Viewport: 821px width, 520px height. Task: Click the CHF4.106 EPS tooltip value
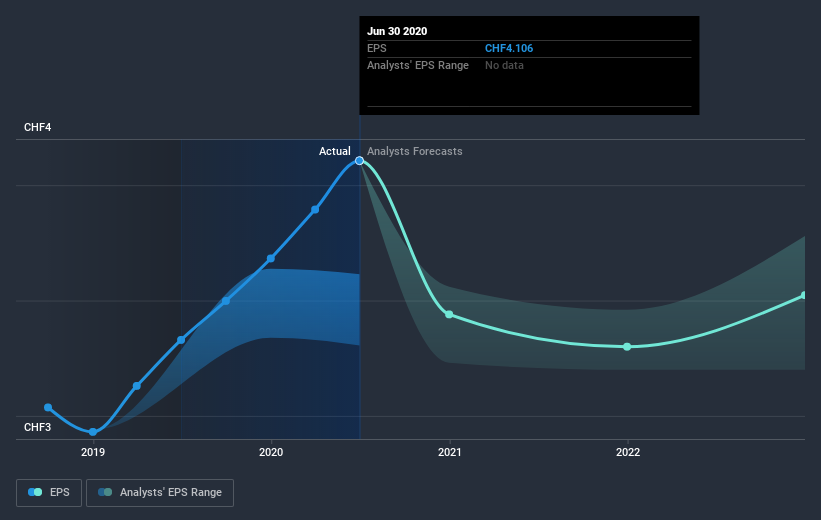[509, 48]
